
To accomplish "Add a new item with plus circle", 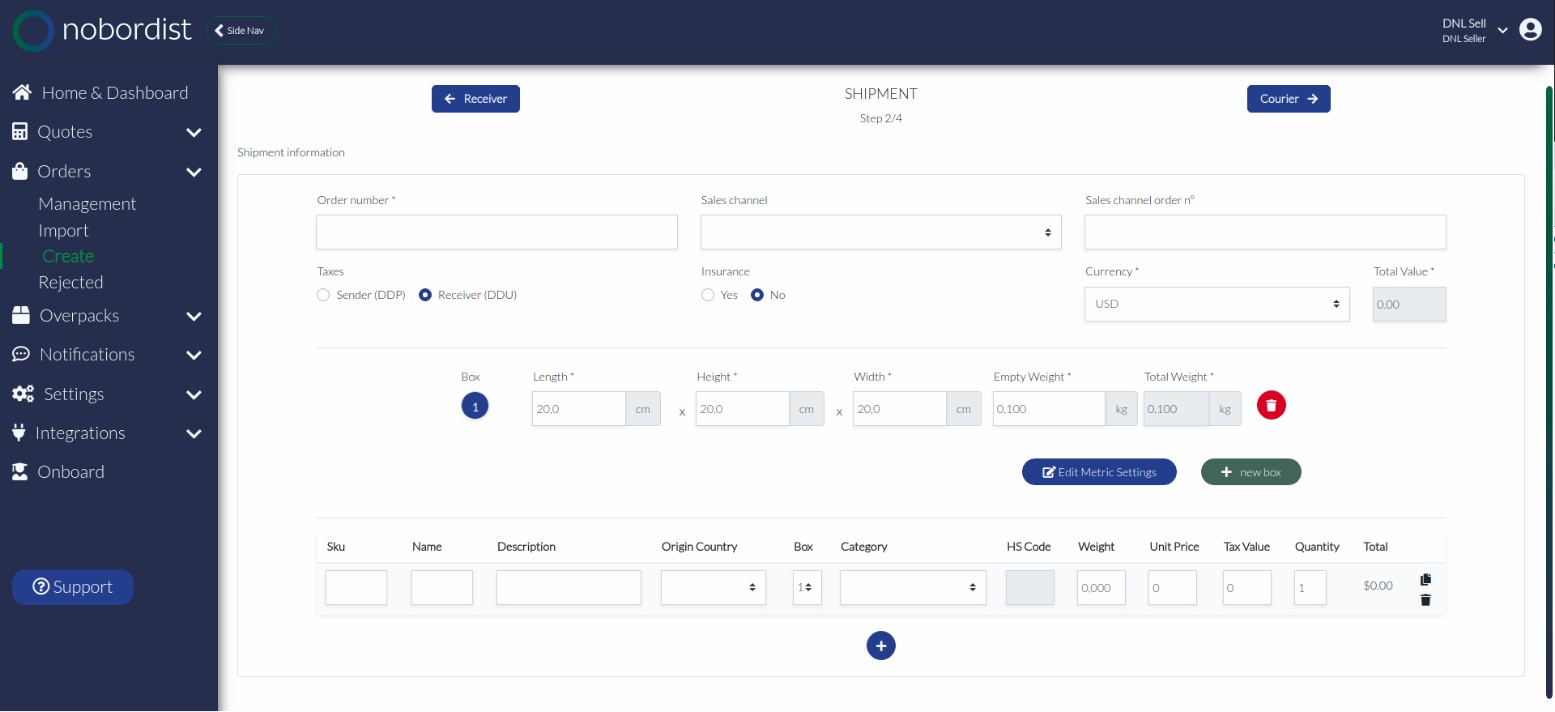I will (881, 646).
